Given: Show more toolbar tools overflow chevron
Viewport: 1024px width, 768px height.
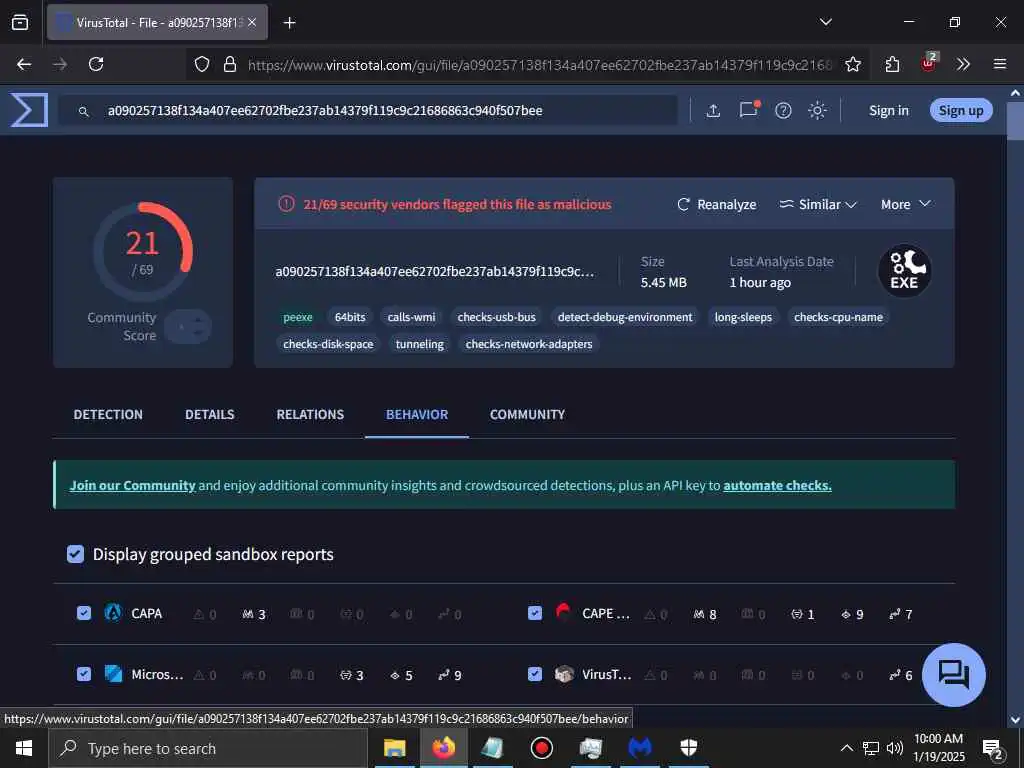Looking at the screenshot, I should tap(963, 64).
